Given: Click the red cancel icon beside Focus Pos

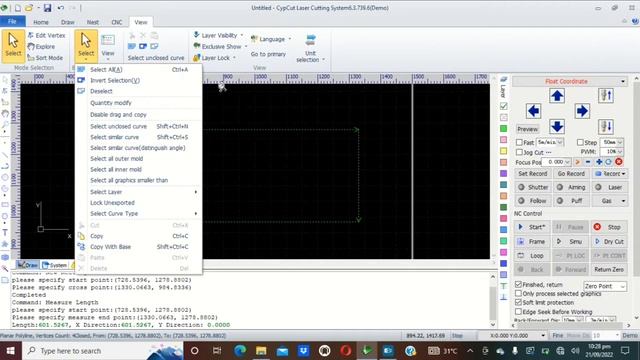Looking at the screenshot, I should tap(619, 162).
